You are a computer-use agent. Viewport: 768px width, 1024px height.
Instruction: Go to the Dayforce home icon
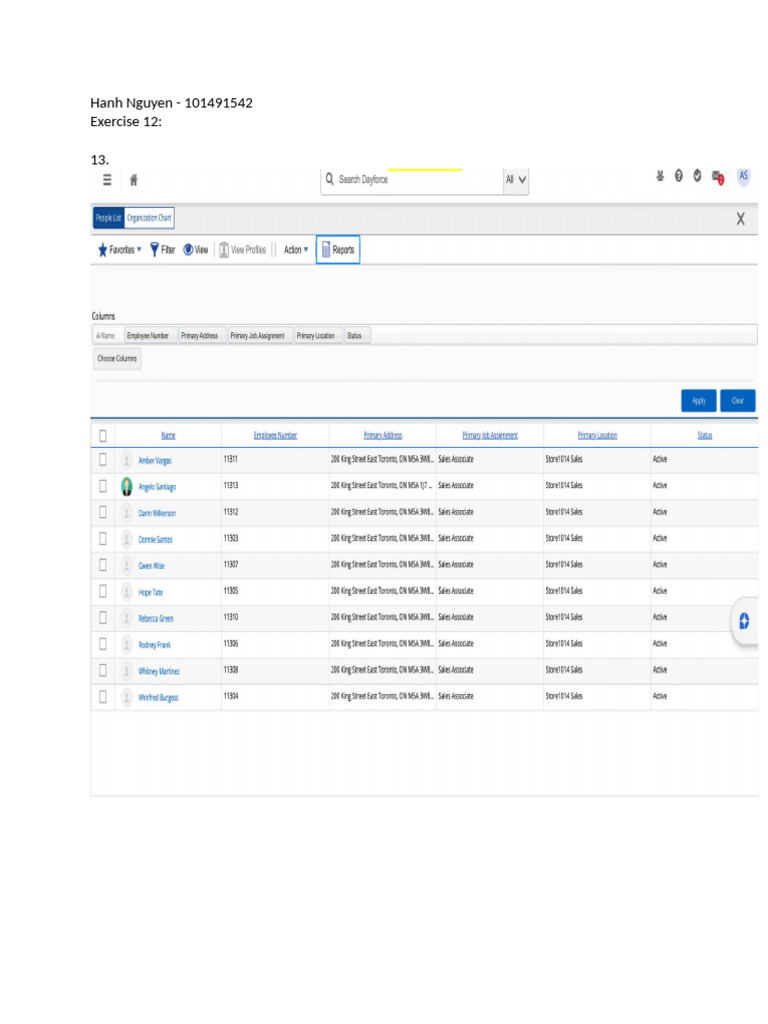pyautogui.click(x=134, y=180)
